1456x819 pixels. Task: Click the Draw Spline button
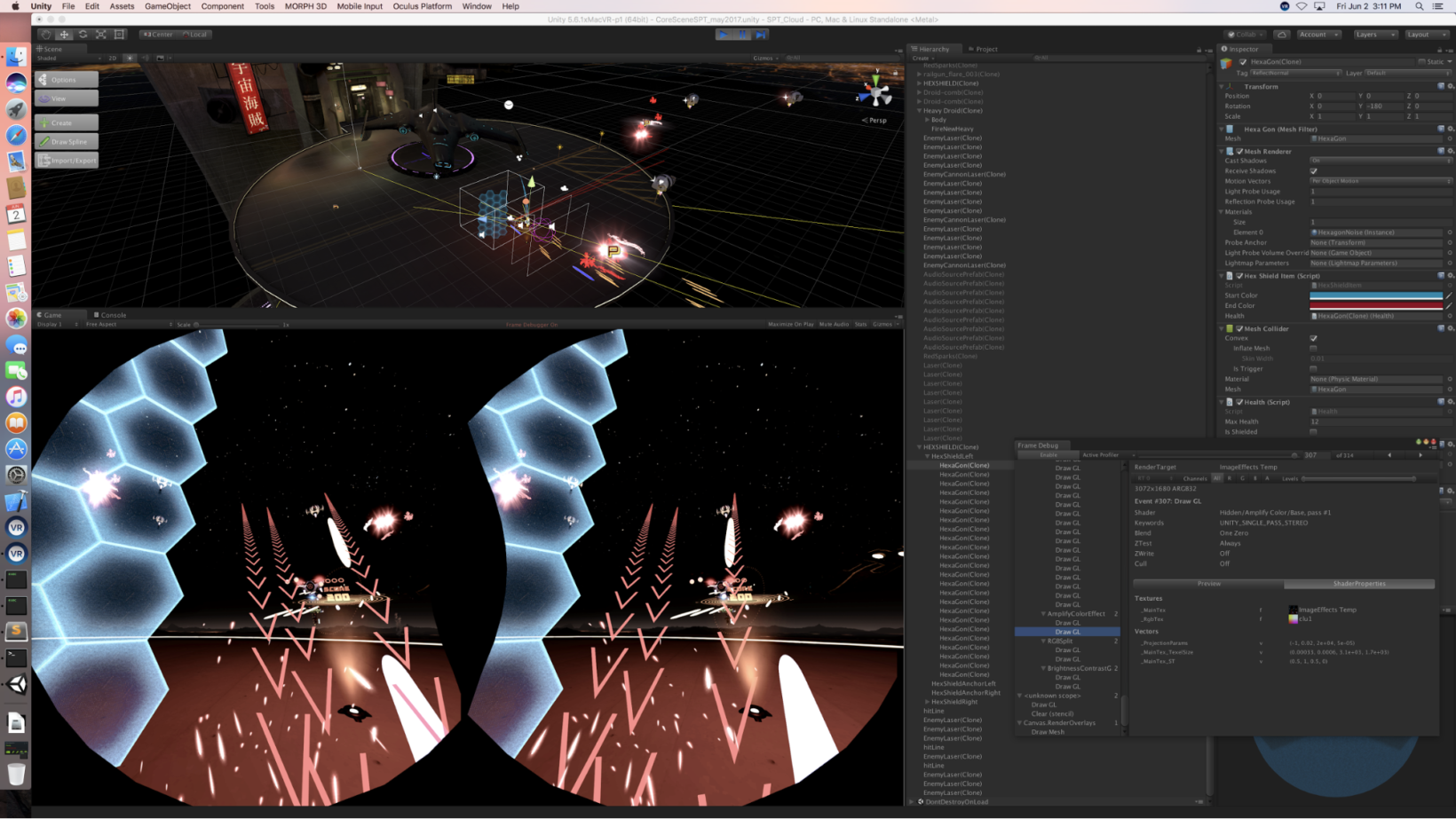(67, 142)
